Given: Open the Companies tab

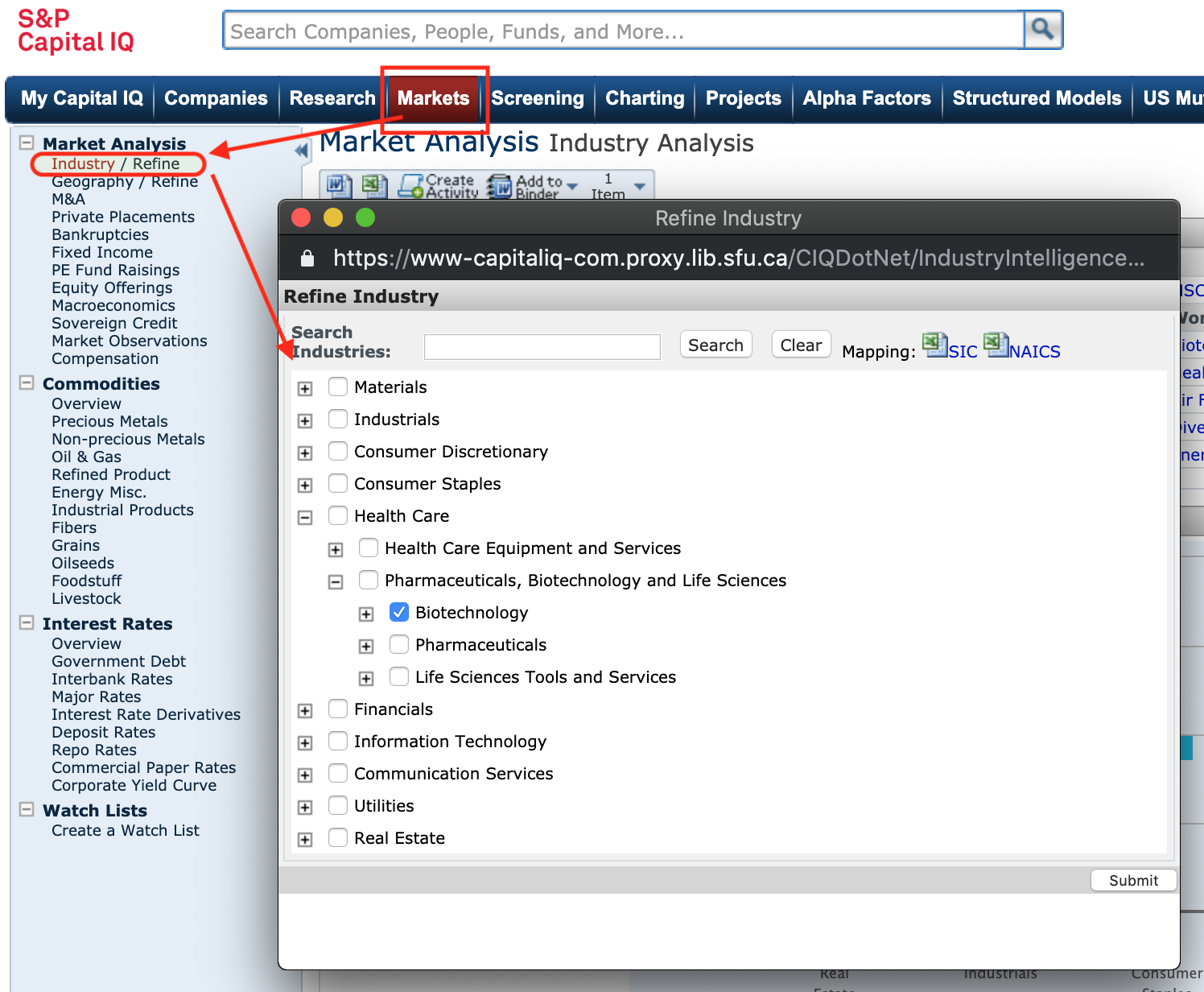Looking at the screenshot, I should [x=216, y=98].
